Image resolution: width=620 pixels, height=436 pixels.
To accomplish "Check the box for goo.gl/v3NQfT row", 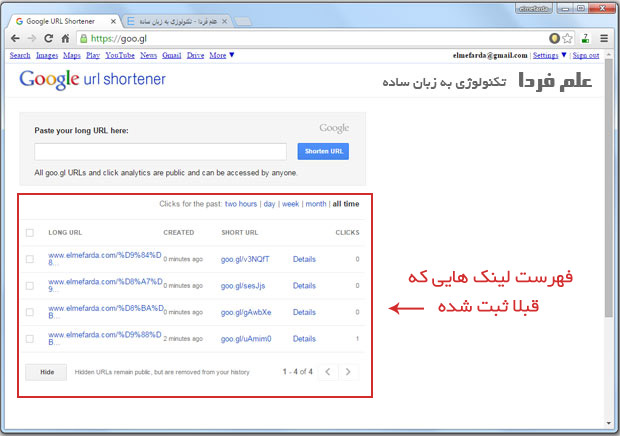I will (29, 260).
